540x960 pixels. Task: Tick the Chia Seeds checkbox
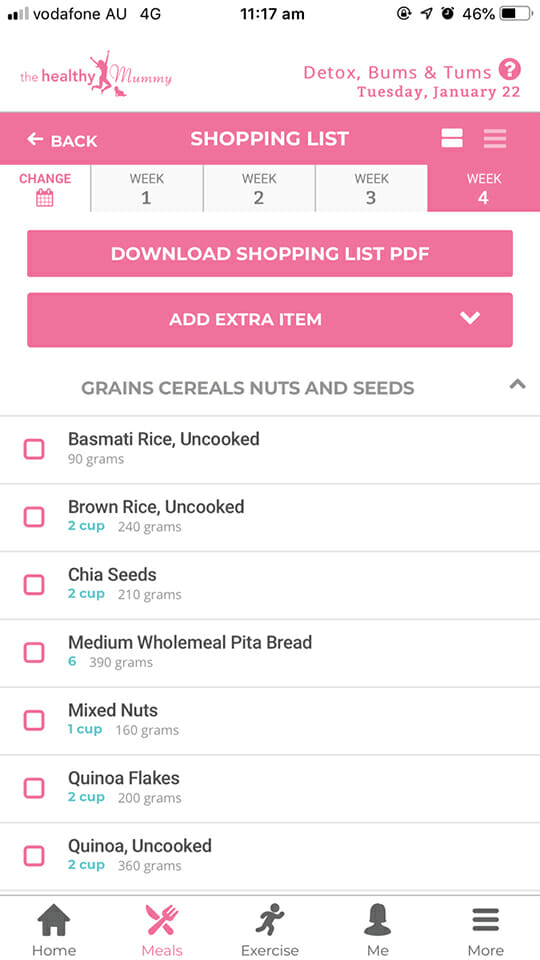pos(34,585)
